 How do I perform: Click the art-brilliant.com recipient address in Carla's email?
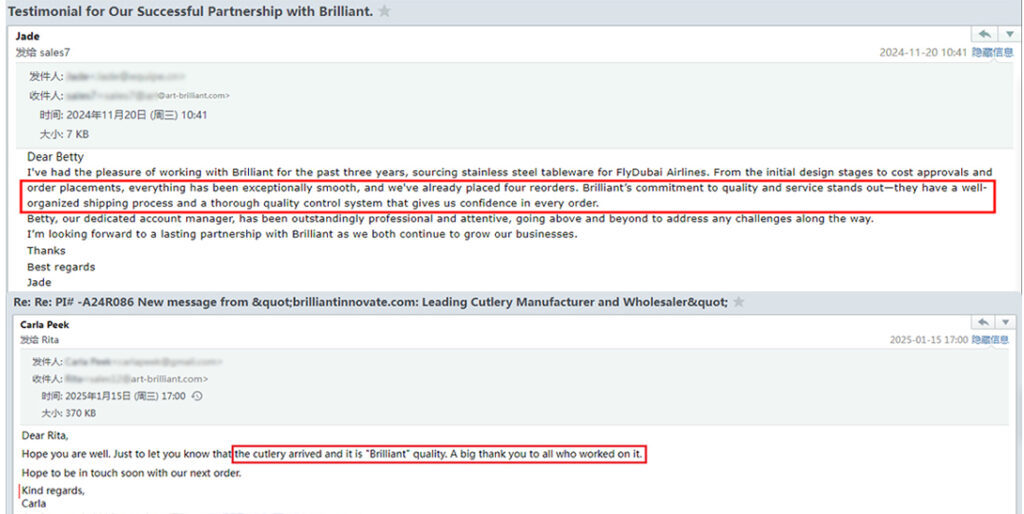point(172,379)
